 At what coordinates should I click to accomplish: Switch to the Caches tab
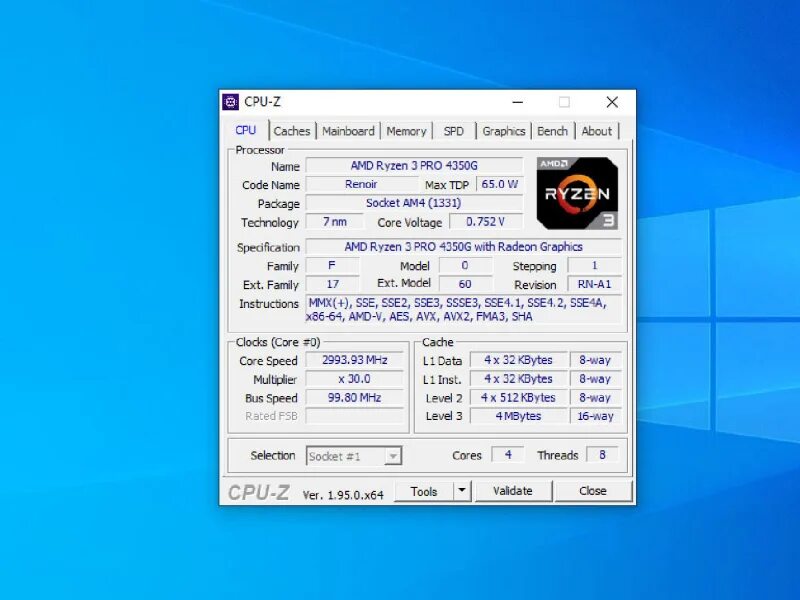[292, 131]
